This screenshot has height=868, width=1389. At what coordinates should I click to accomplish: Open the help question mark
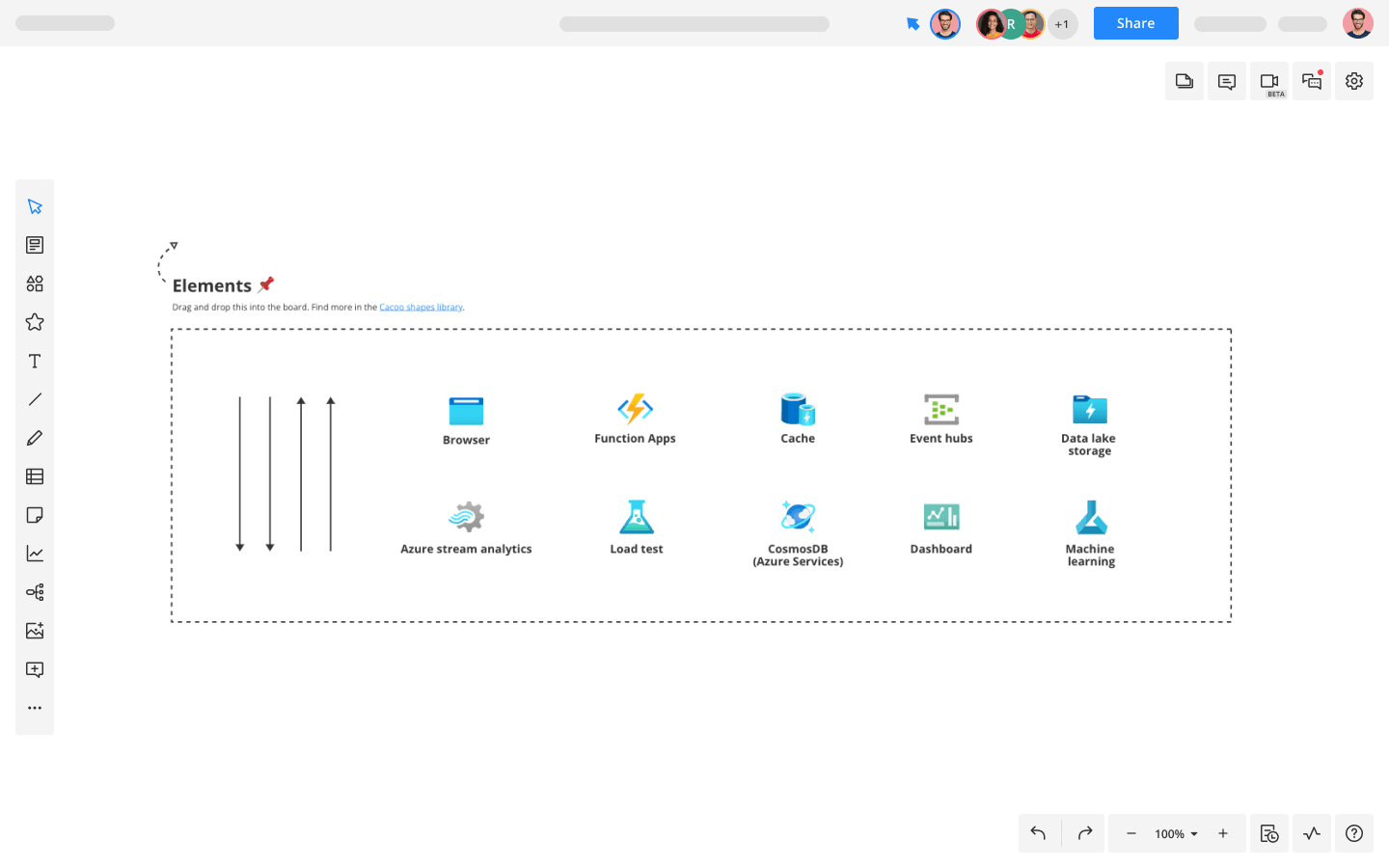pyautogui.click(x=1354, y=833)
